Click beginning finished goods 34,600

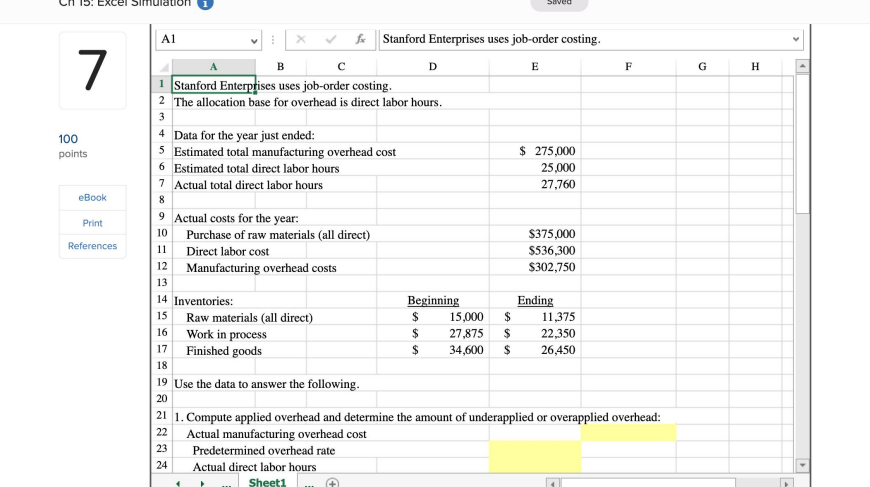[x=433, y=350]
